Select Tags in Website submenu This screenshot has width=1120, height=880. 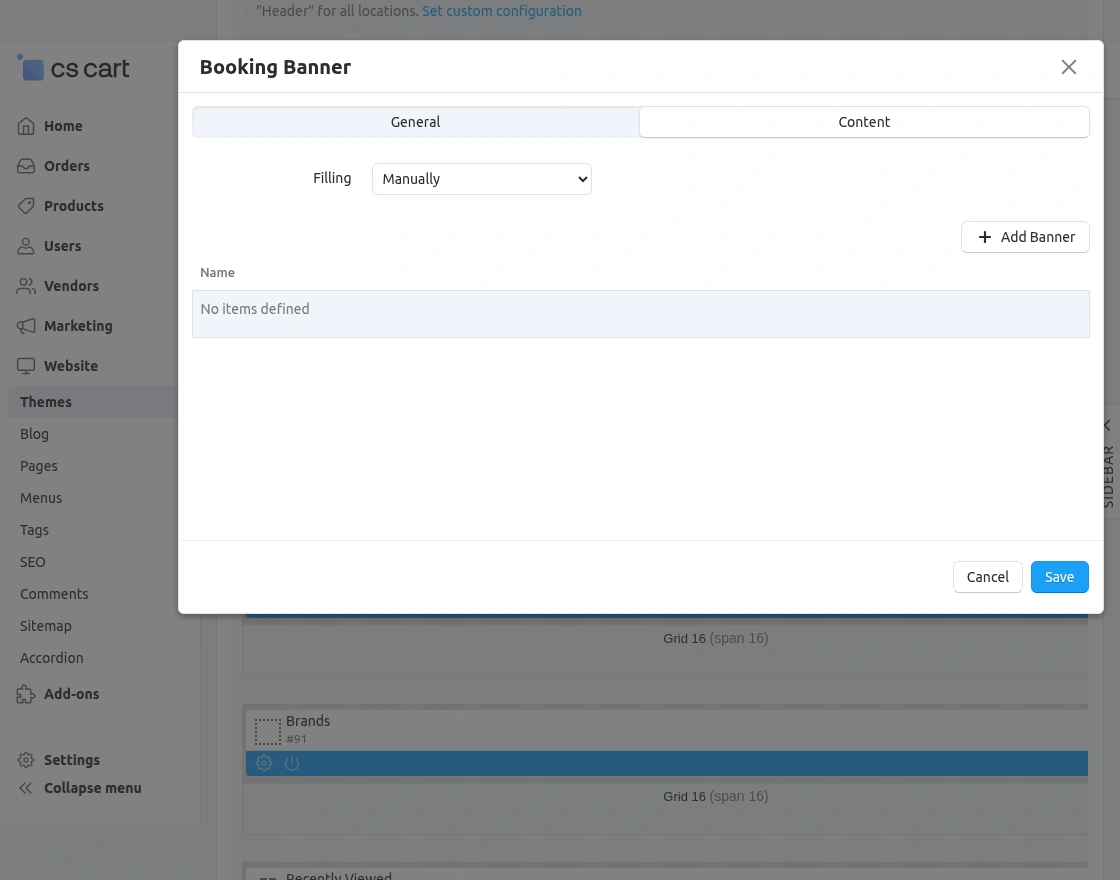34,530
